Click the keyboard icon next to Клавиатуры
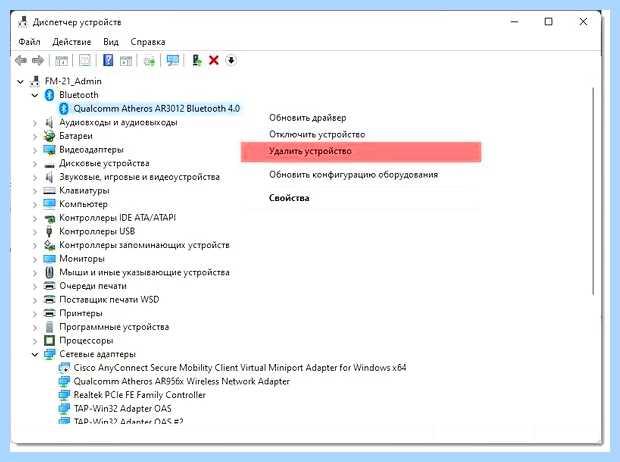Image resolution: width=620 pixels, height=462 pixels. (49, 191)
